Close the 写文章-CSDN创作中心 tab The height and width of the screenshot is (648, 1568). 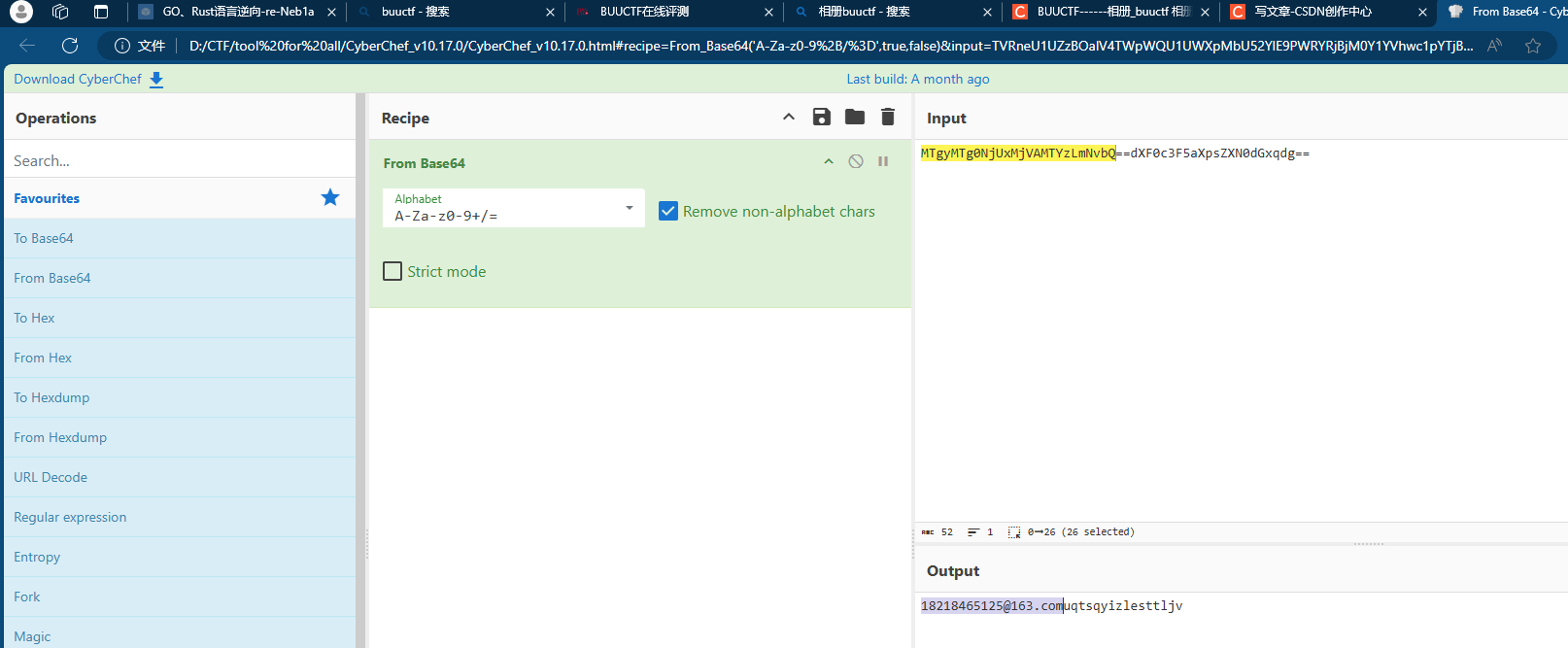(x=1422, y=13)
